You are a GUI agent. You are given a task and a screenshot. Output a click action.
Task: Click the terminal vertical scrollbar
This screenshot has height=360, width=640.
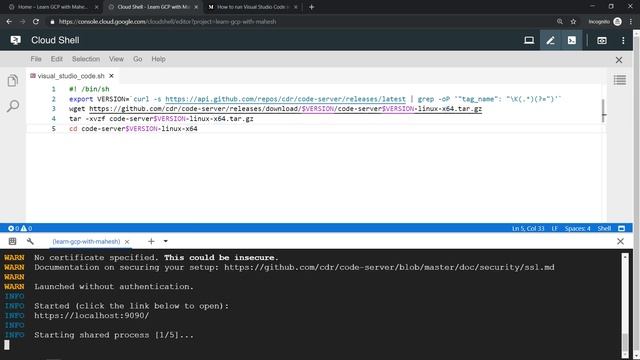point(624,304)
